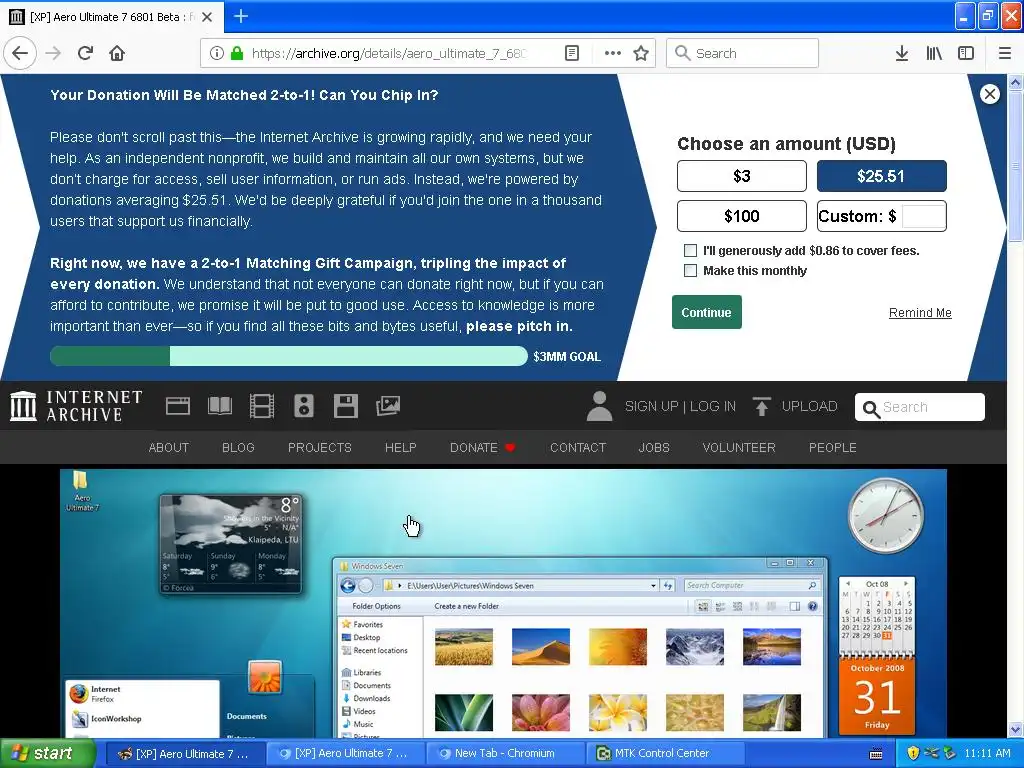This screenshot has height=768, width=1024.
Task: Open the Windows start button
Action: point(47,753)
